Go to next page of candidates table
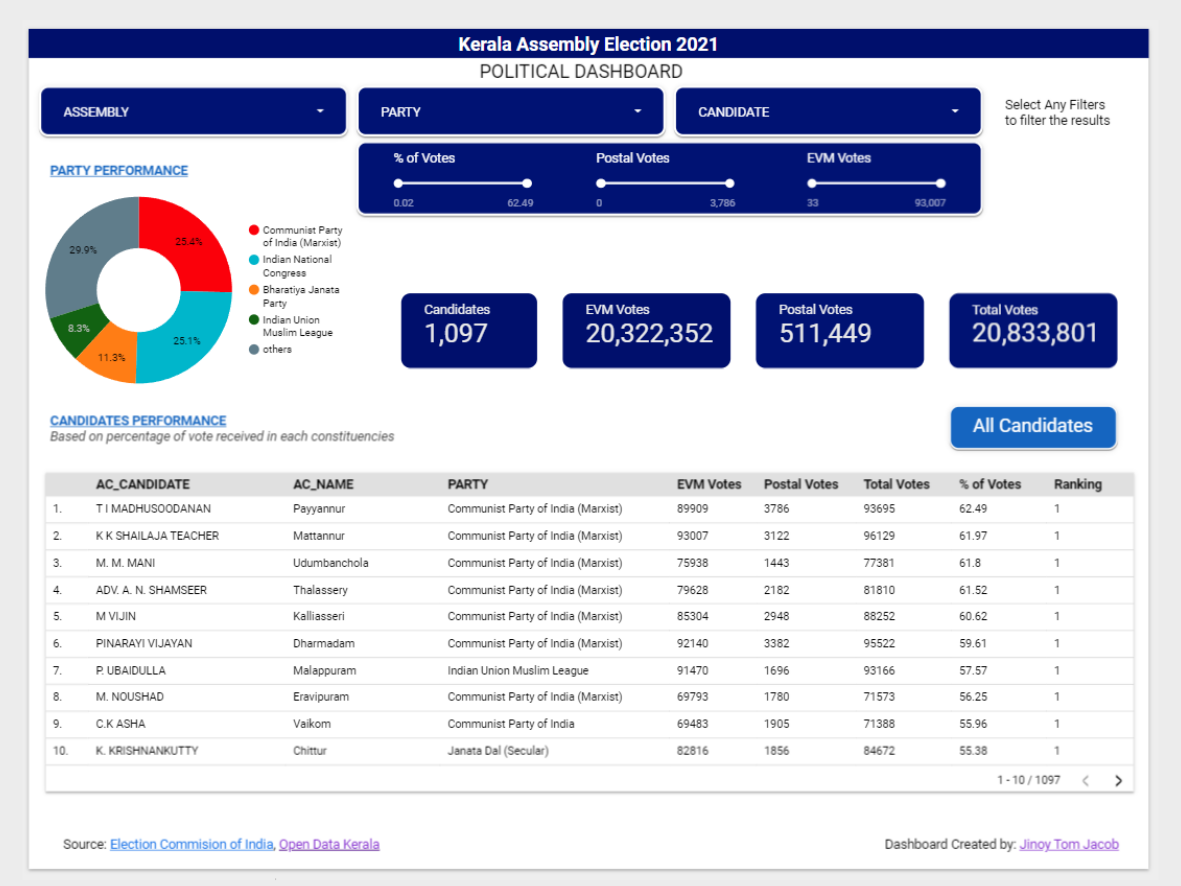The width and height of the screenshot is (1181, 886). (1118, 780)
